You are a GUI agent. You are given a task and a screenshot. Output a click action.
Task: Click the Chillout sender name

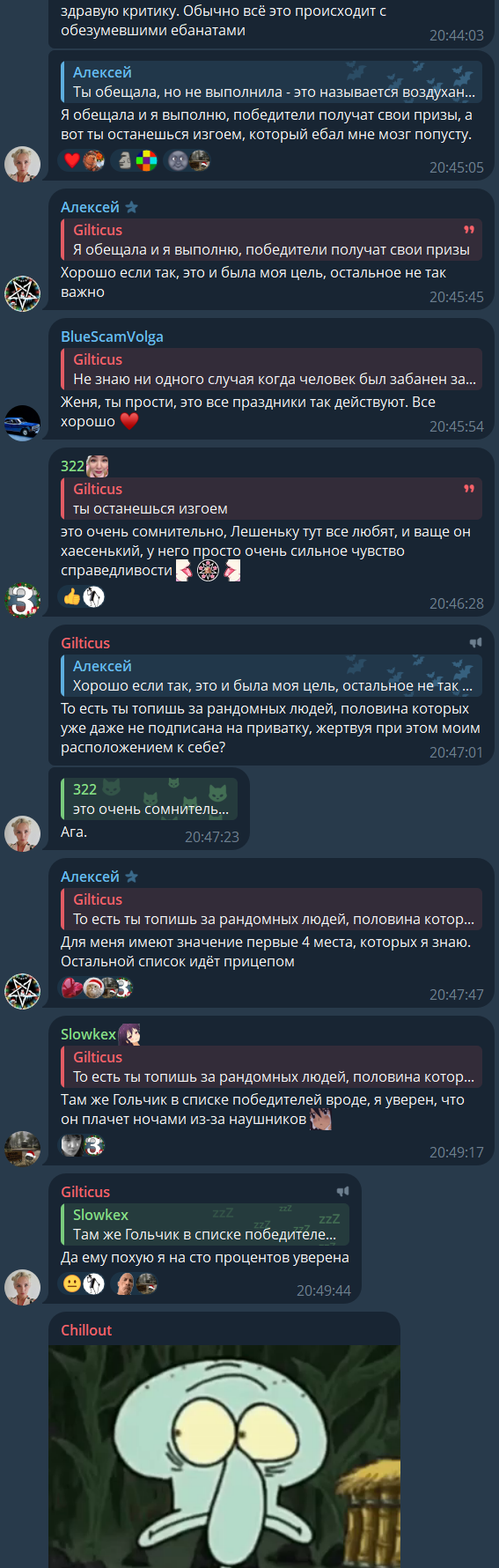86,1330
